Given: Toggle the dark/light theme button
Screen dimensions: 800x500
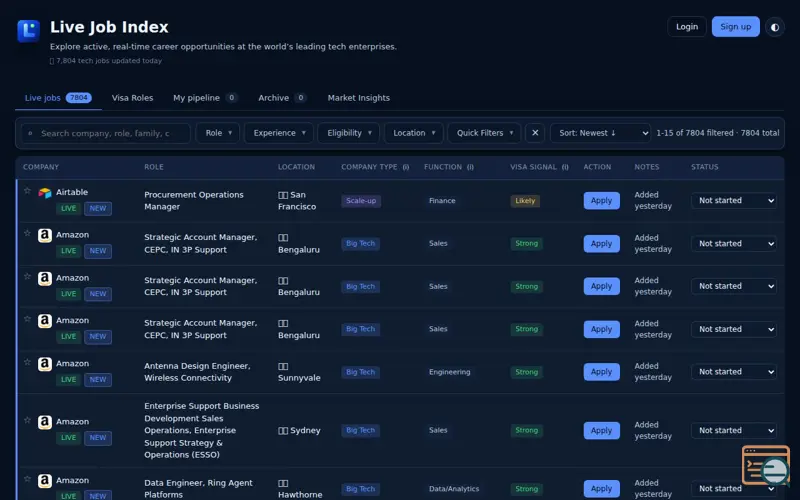Looking at the screenshot, I should pyautogui.click(x=774, y=27).
